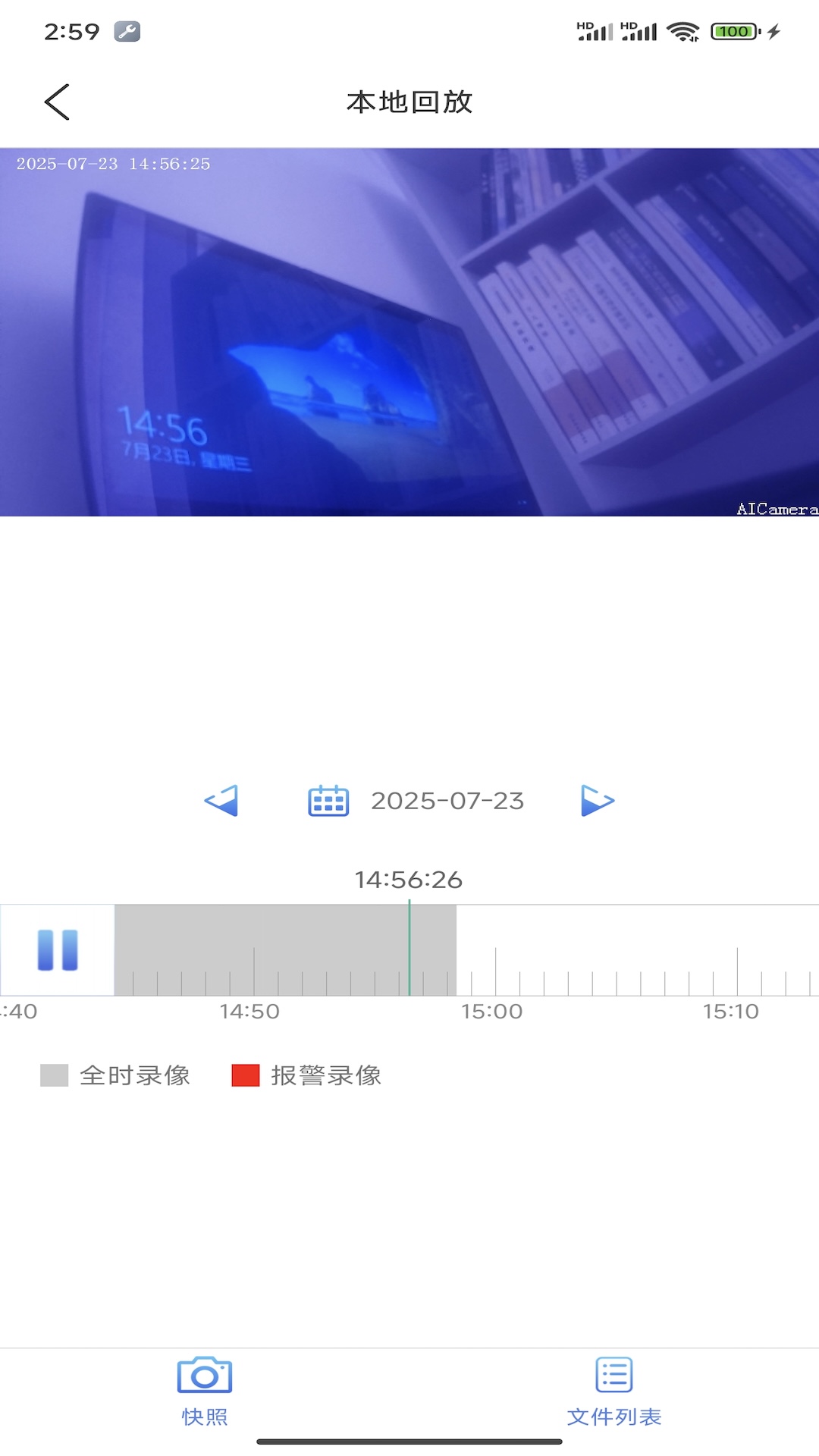Open the calendar date picker
The height and width of the screenshot is (1456, 819).
click(328, 801)
